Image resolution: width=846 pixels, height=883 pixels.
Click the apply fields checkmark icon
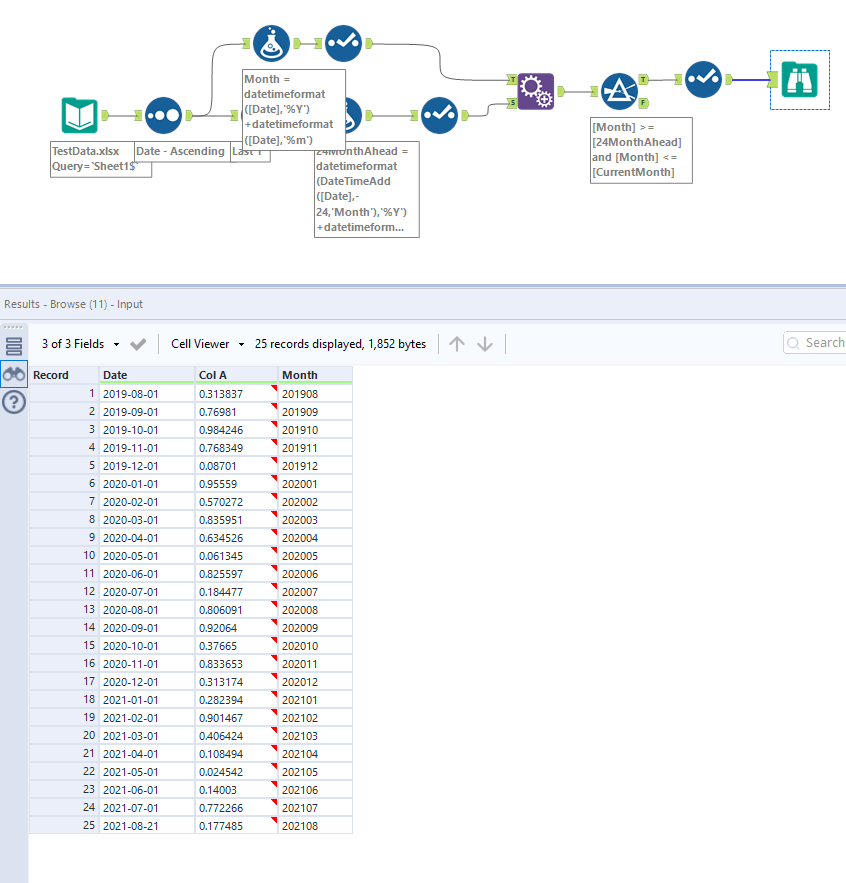[138, 344]
